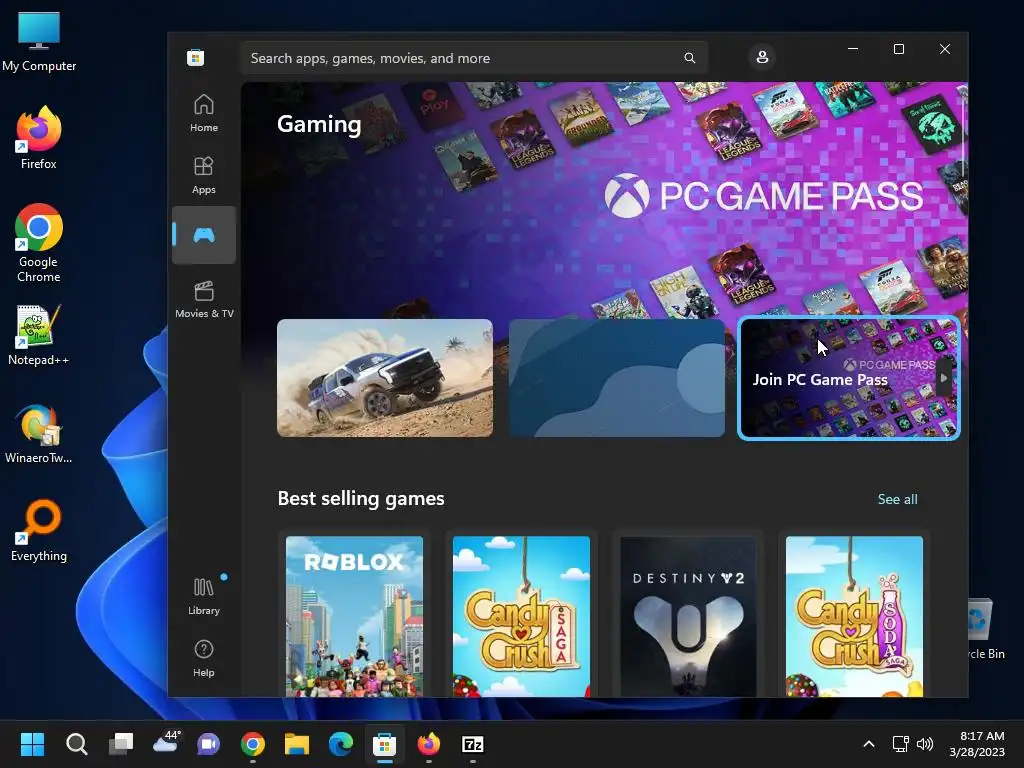Minimize the Microsoft Store window

tap(853, 49)
